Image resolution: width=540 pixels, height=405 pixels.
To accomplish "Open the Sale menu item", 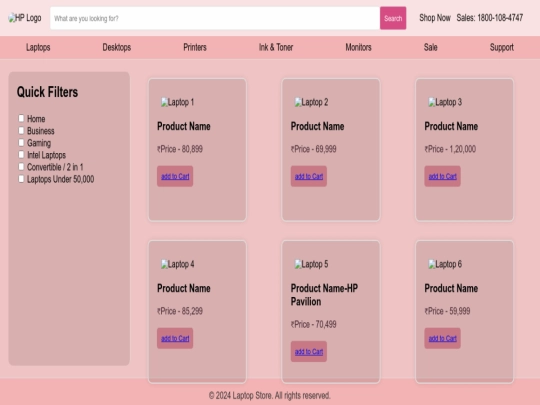I will tap(430, 47).
